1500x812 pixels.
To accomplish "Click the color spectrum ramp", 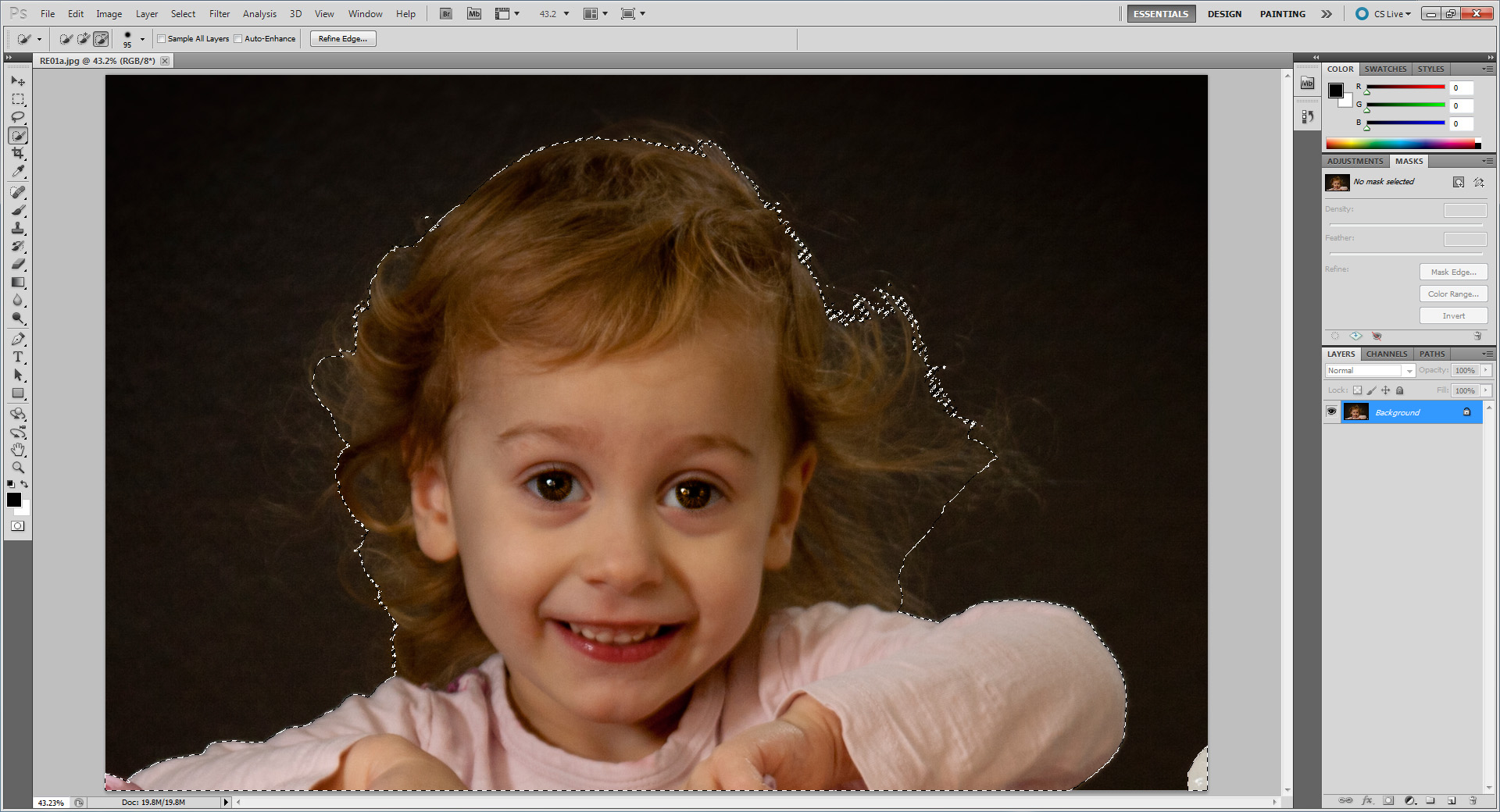I will (x=1403, y=144).
